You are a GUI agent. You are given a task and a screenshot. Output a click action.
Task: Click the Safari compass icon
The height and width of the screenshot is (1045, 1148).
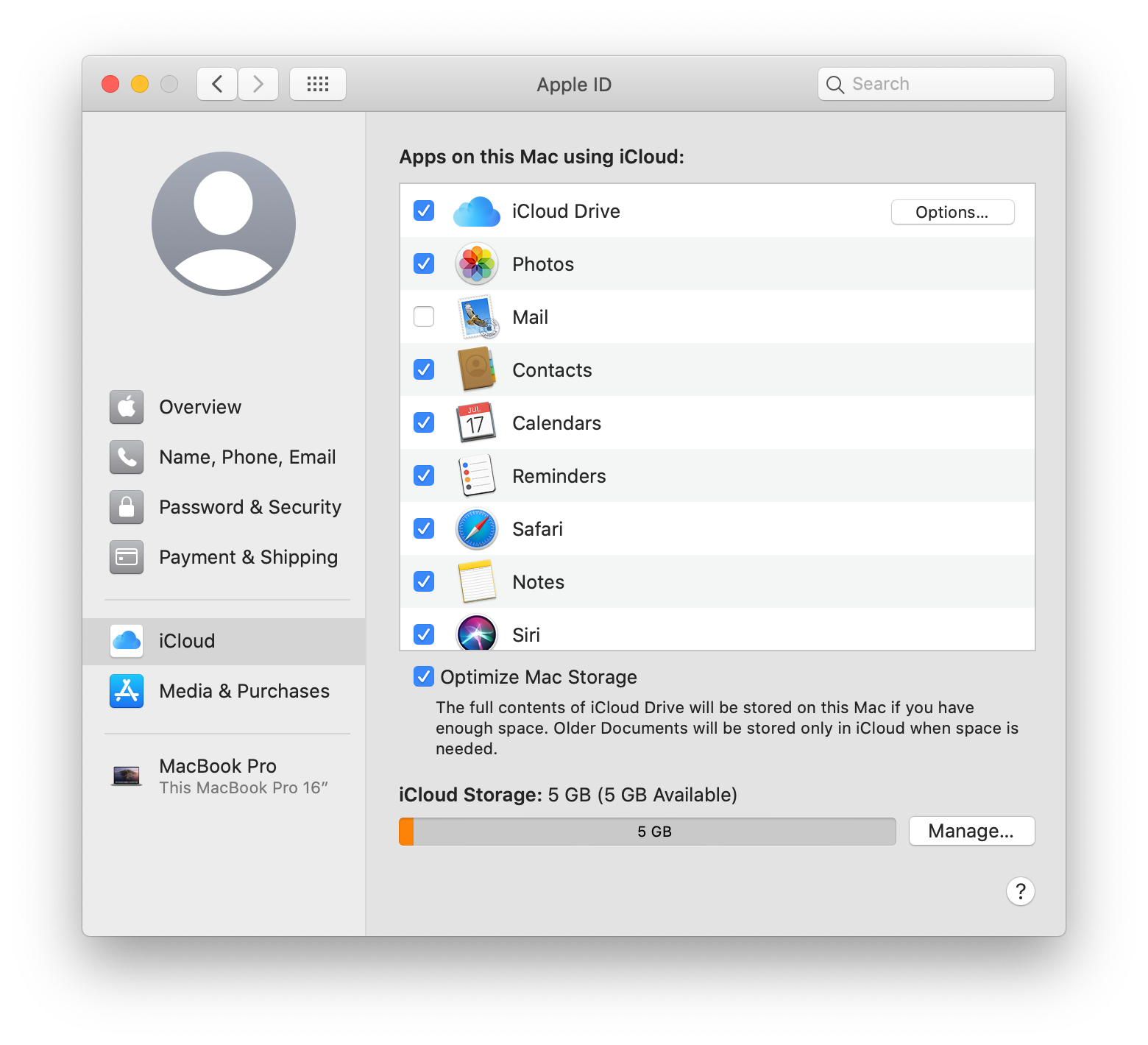477,529
